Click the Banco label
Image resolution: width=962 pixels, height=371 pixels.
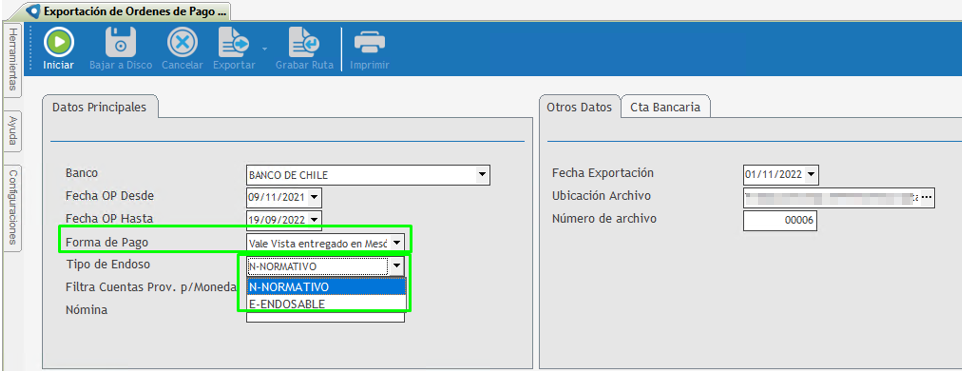[82, 173]
